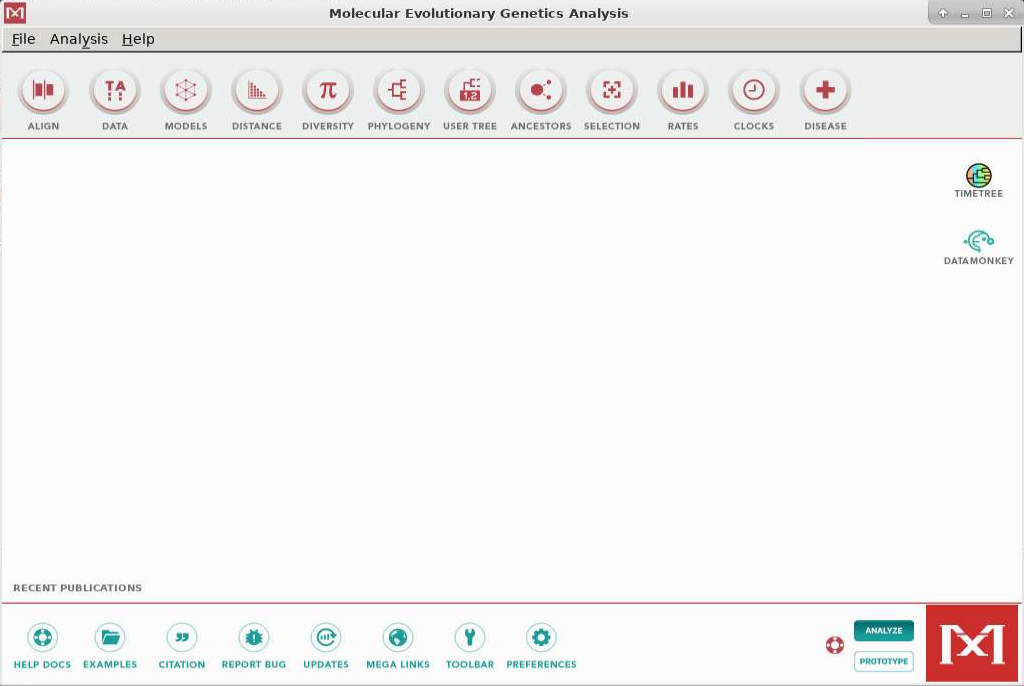The width and height of the screenshot is (1024, 686).
Task: Select the DISTANCE analysis icon
Action: tap(256, 90)
